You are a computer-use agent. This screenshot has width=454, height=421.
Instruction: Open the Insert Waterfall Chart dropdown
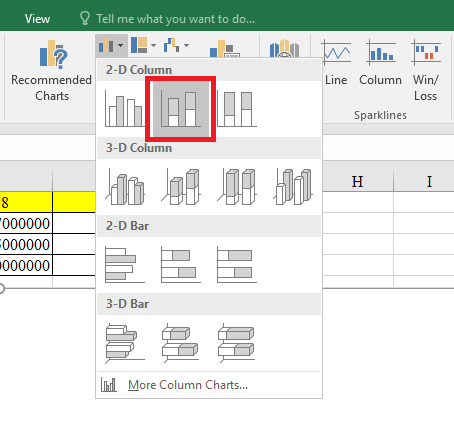[176, 45]
